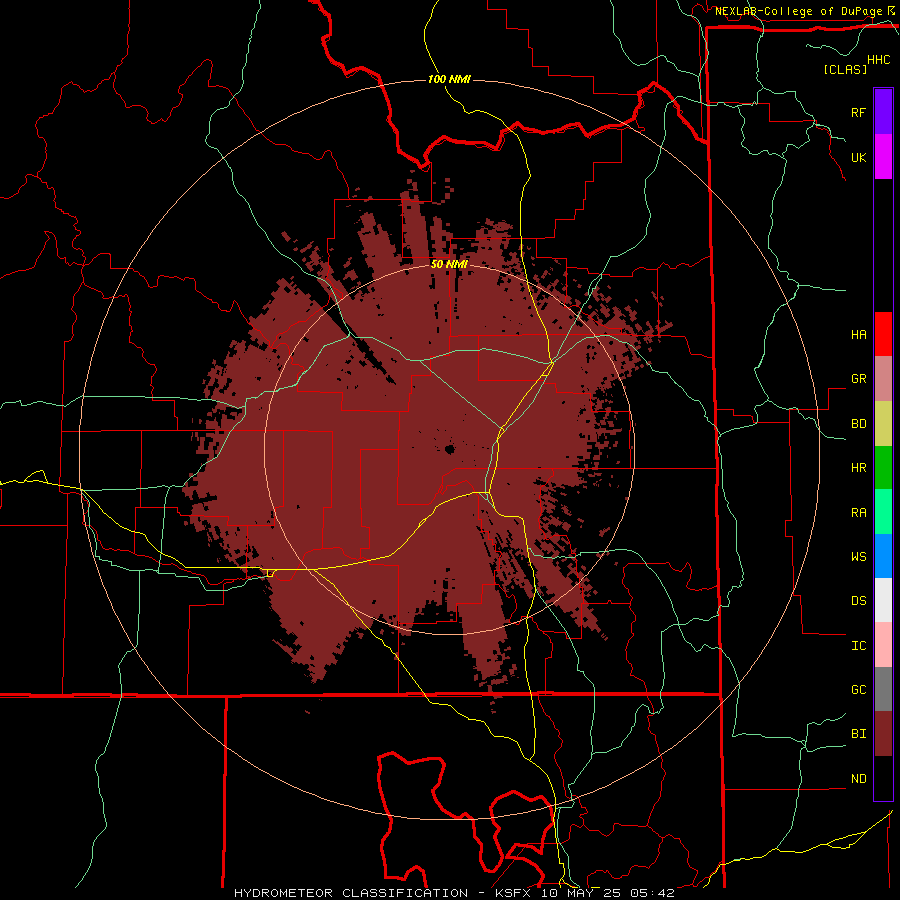Image resolution: width=900 pixels, height=900 pixels.
Task: Click the radar site black dot at center
Action: coord(449,449)
